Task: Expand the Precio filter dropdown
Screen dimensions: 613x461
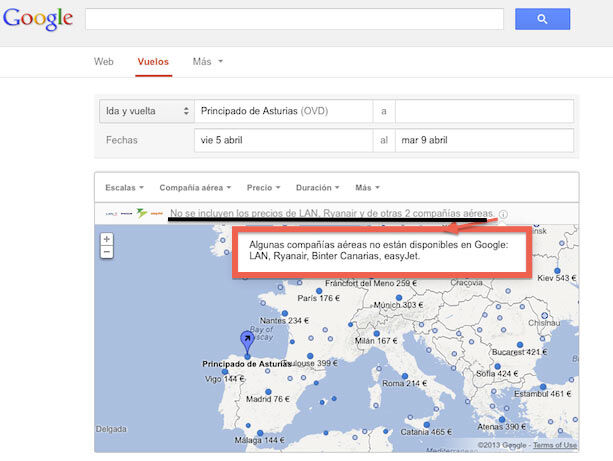Action: coord(263,188)
